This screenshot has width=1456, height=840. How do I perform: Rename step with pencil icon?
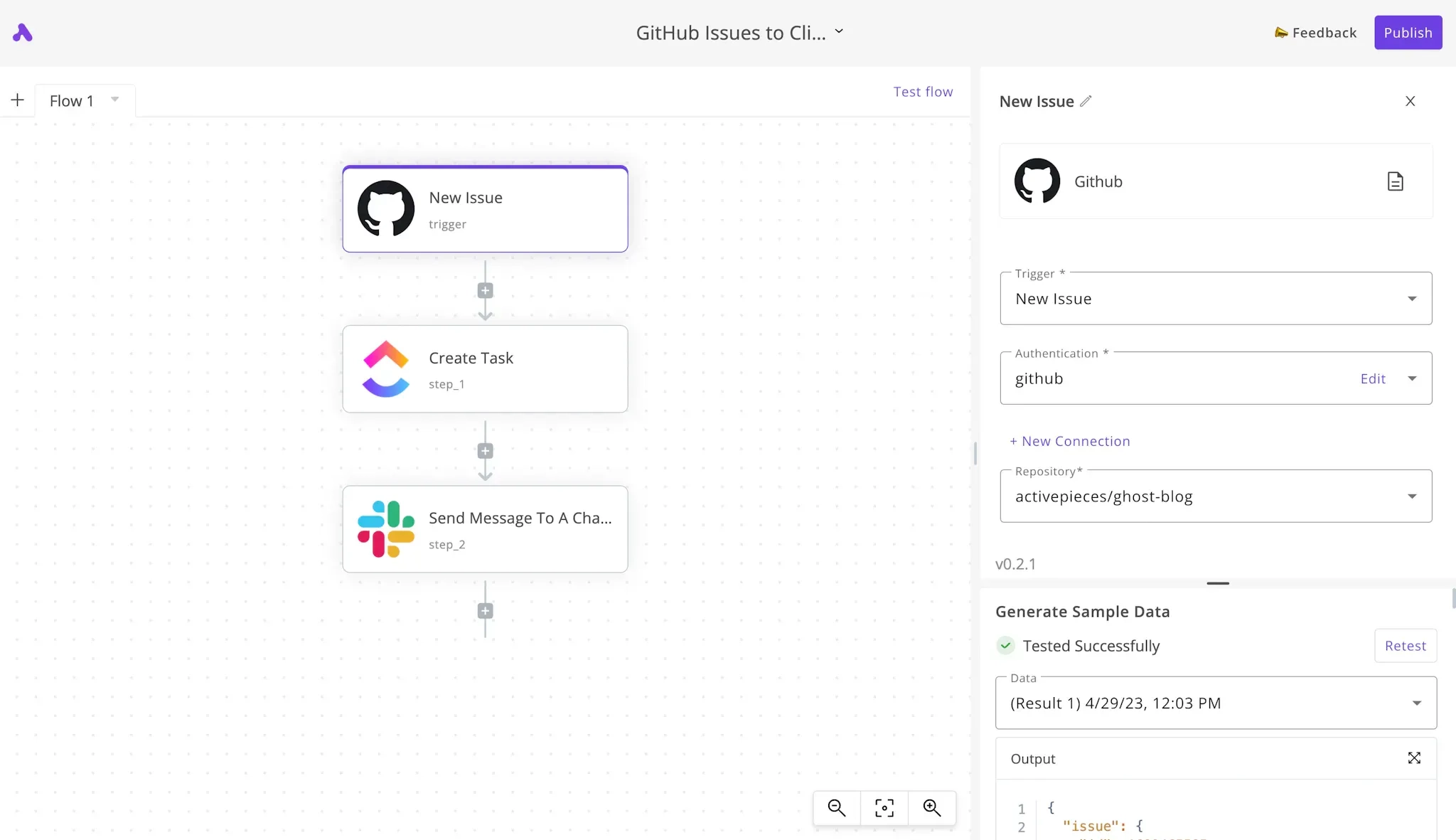(x=1086, y=101)
